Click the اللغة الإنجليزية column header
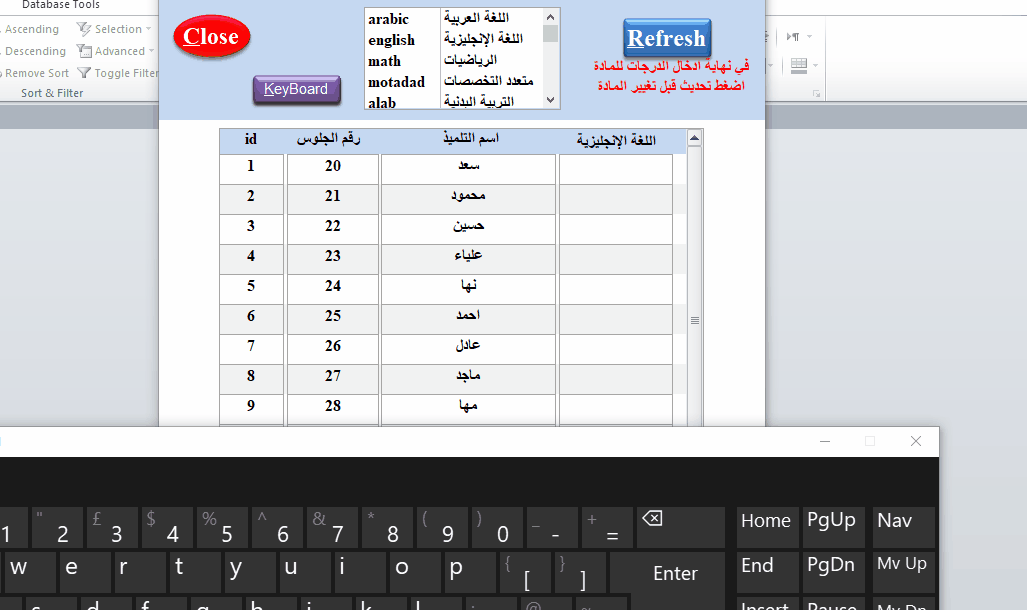Image resolution: width=1027 pixels, height=610 pixels. [616, 140]
